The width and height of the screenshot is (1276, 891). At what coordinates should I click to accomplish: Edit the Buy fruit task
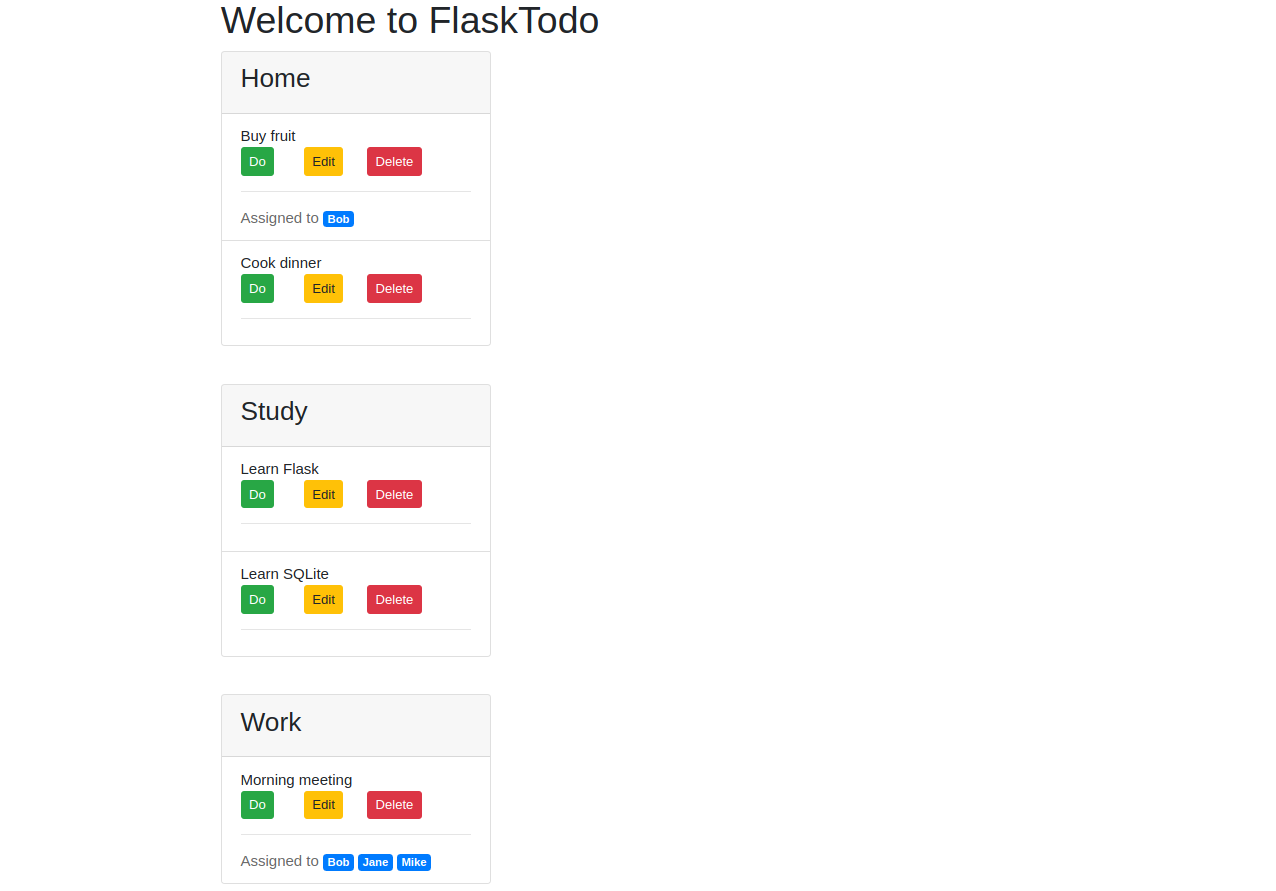click(323, 162)
